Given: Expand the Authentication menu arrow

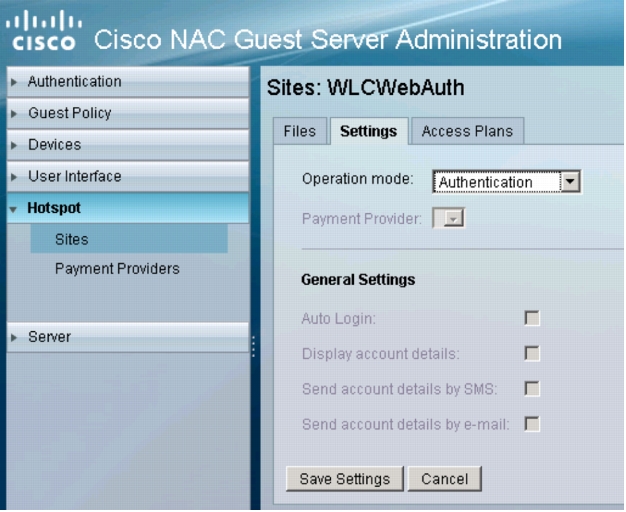Looking at the screenshot, I should pyautogui.click(x=14, y=82).
